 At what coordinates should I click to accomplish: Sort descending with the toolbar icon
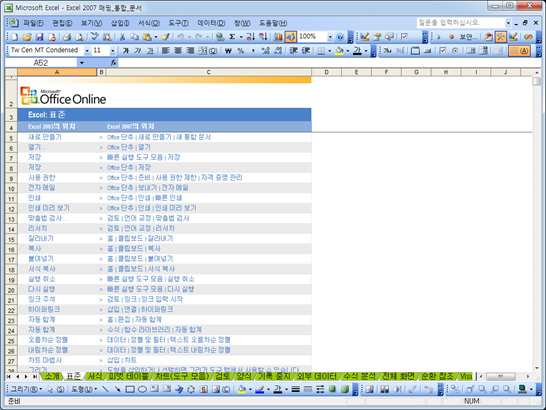pyautogui.click(x=263, y=37)
